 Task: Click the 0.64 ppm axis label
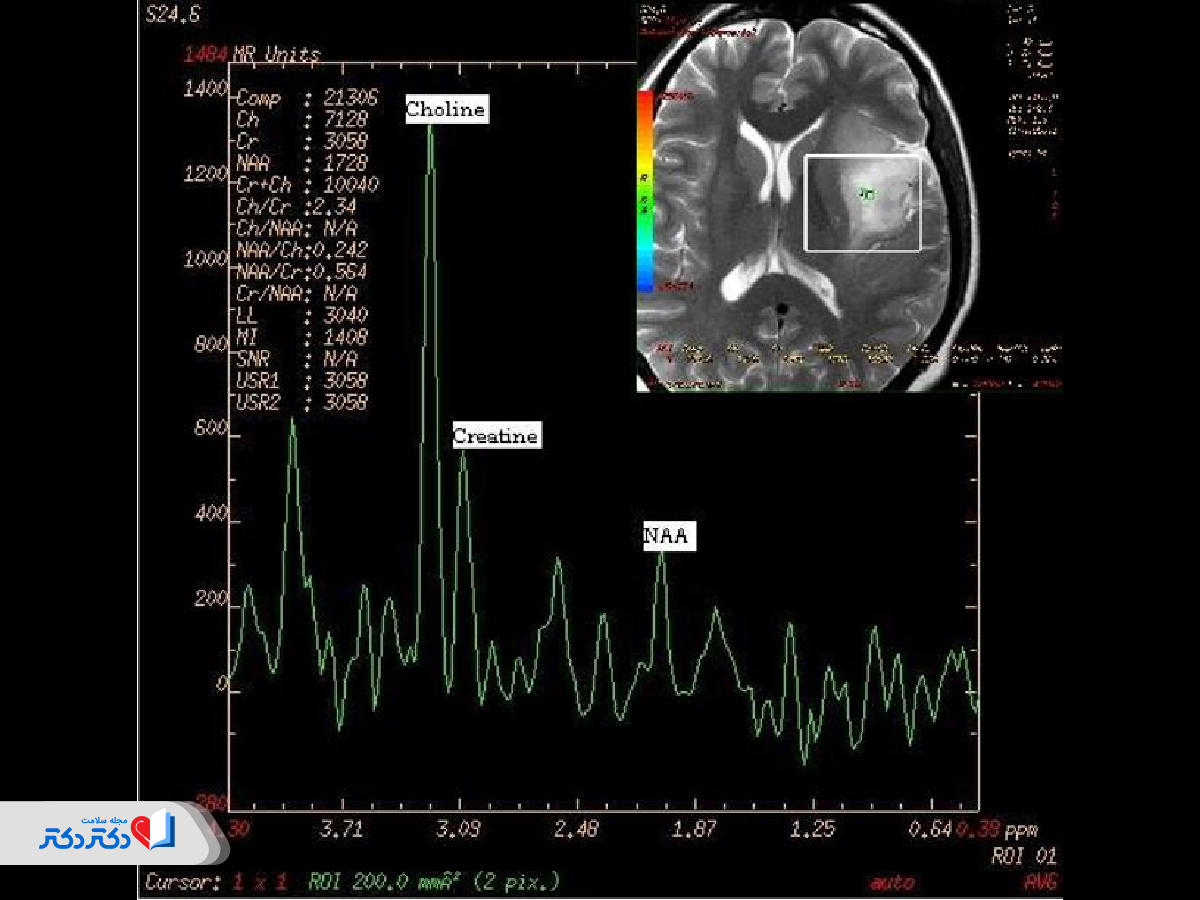931,829
